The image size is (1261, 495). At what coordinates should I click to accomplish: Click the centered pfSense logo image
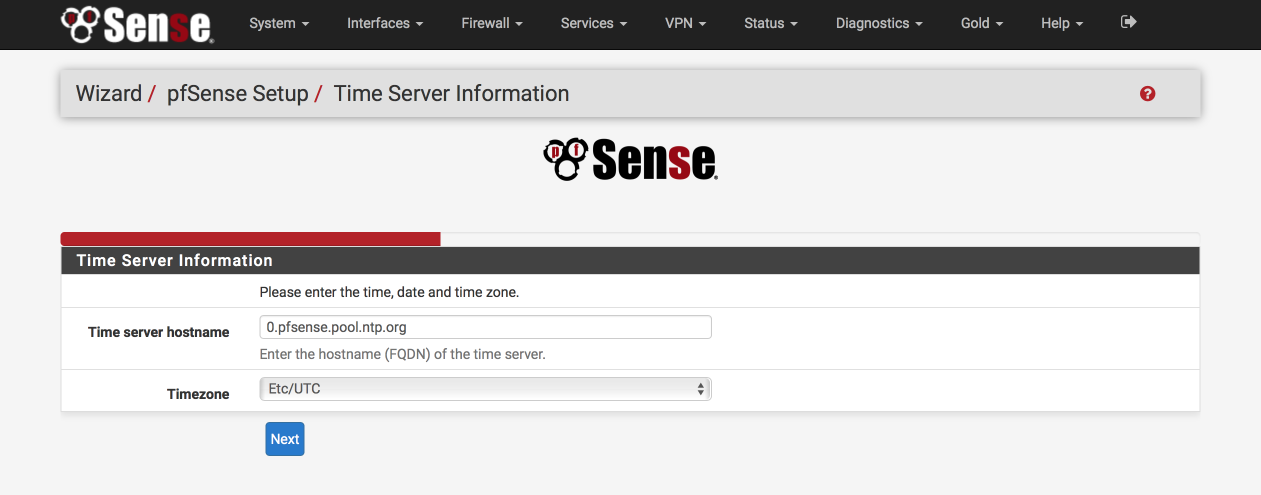pyautogui.click(x=630, y=160)
